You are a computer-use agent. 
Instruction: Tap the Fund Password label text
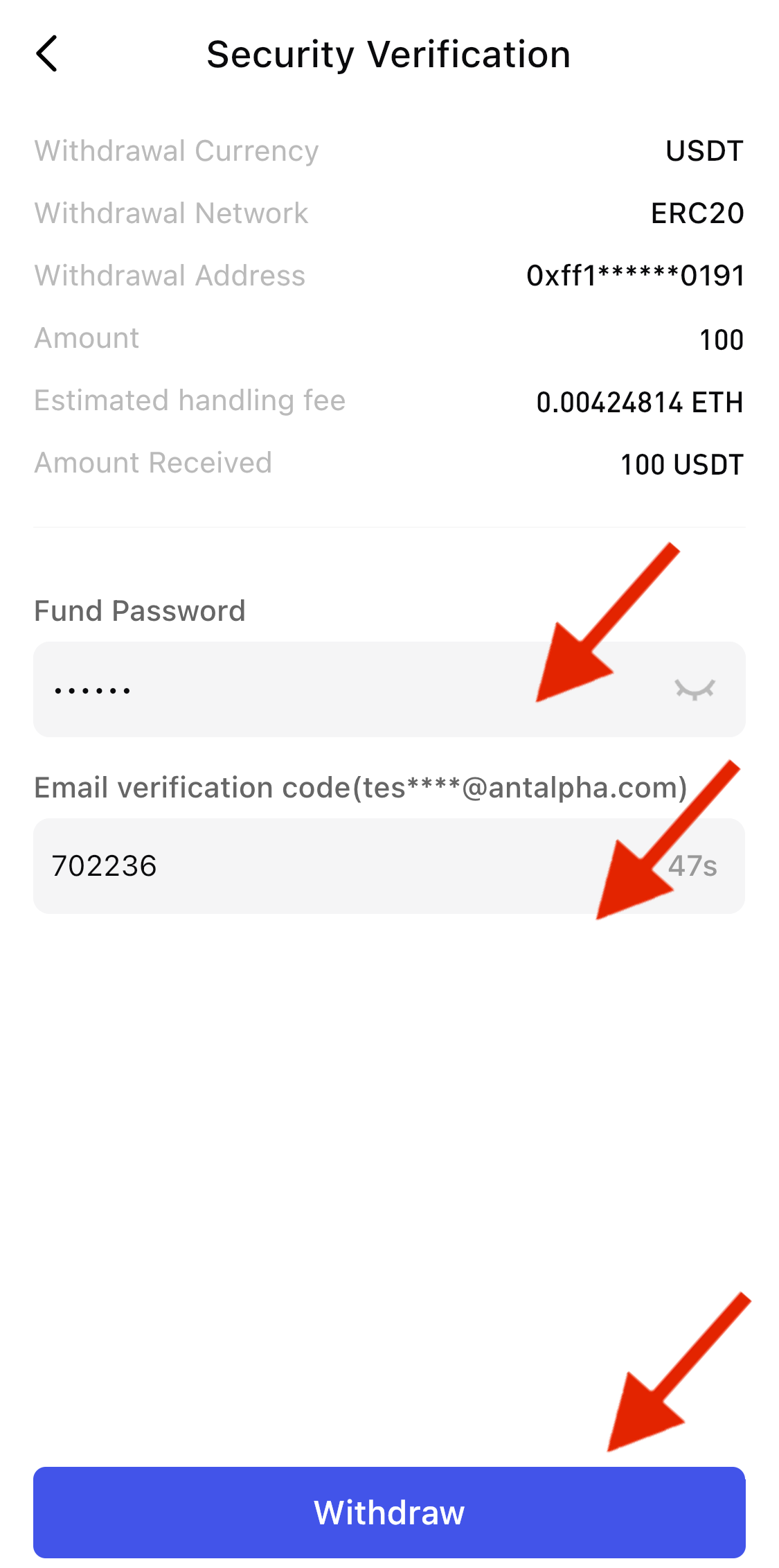(x=140, y=610)
